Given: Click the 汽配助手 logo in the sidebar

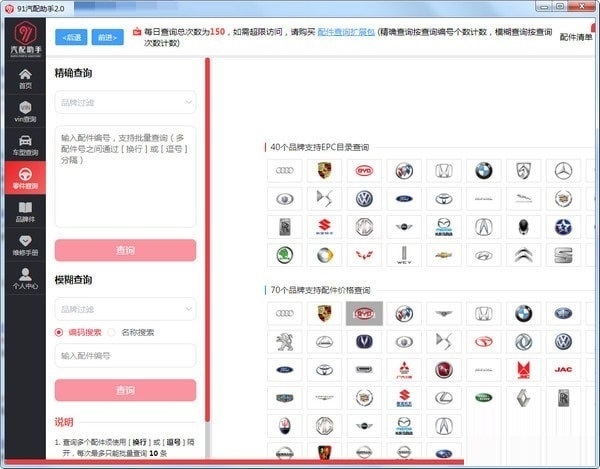Looking at the screenshot, I should coord(25,37).
